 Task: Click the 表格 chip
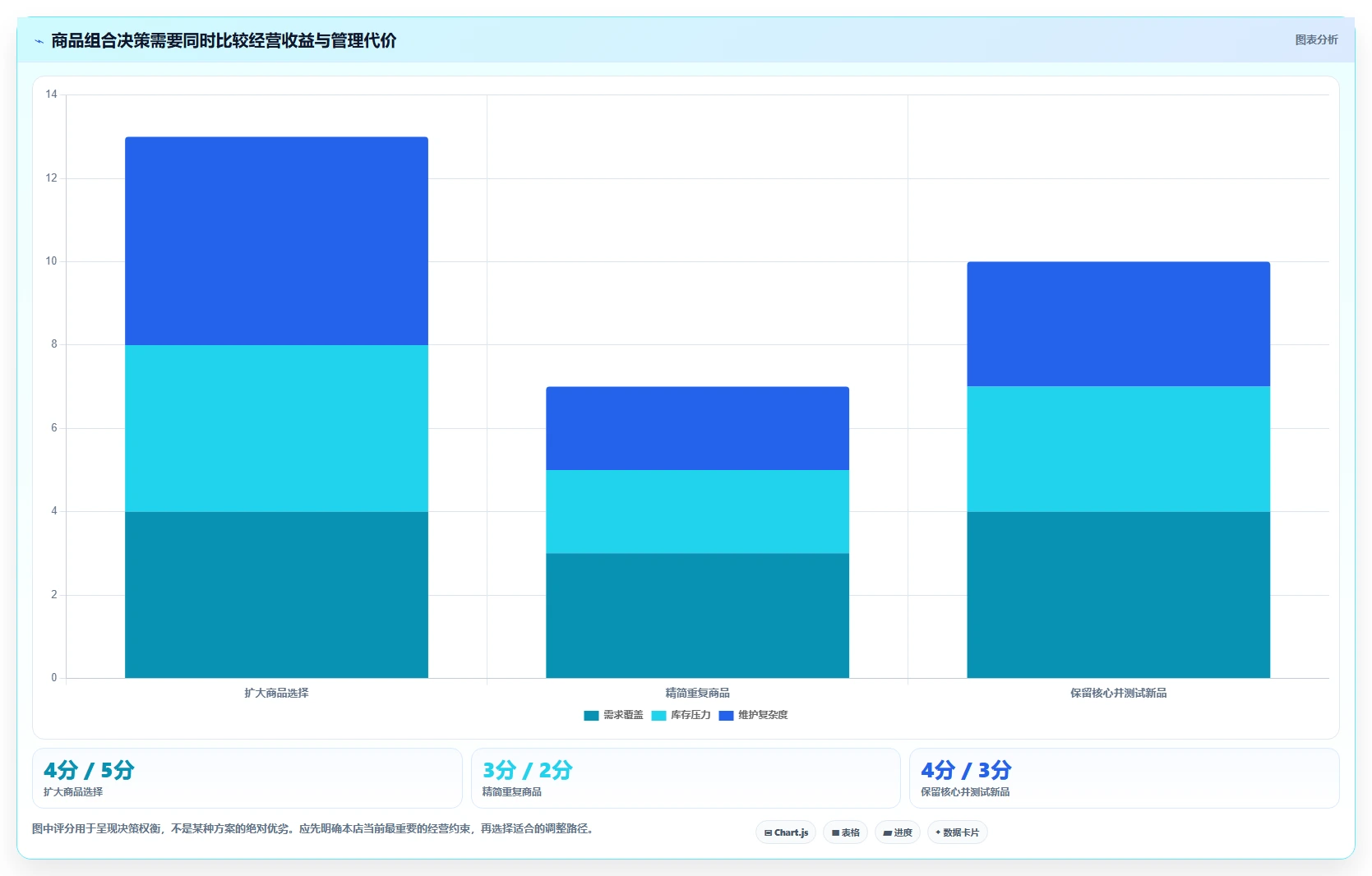(845, 832)
